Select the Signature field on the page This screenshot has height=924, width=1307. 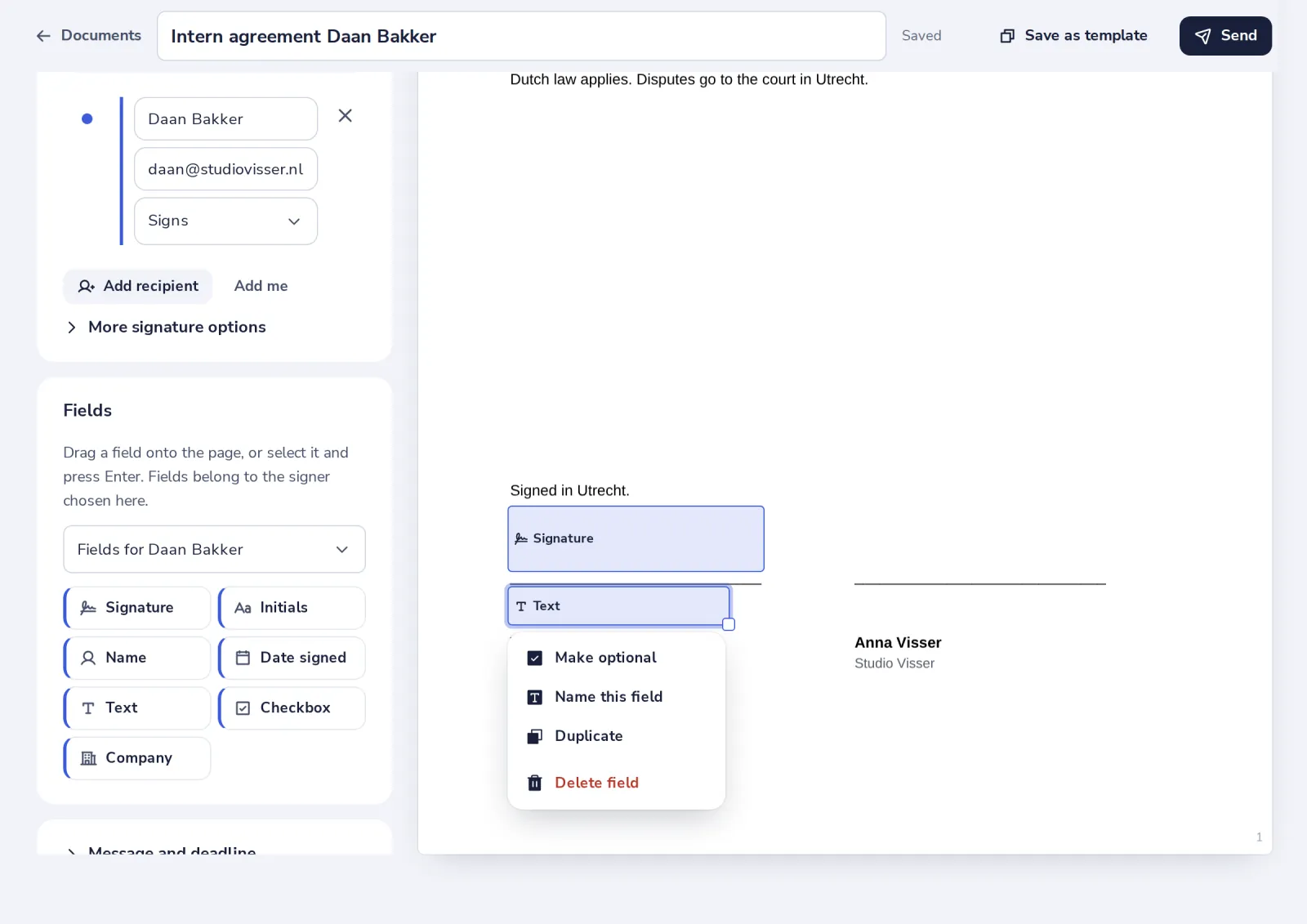click(x=636, y=538)
